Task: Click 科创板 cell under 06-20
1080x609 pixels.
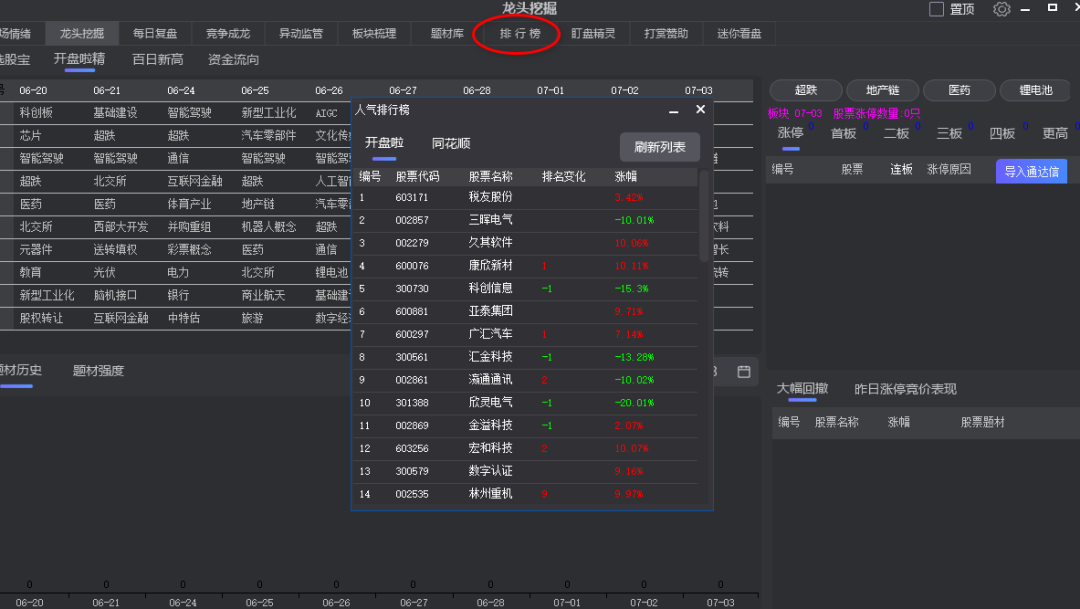Action: tap(36, 112)
